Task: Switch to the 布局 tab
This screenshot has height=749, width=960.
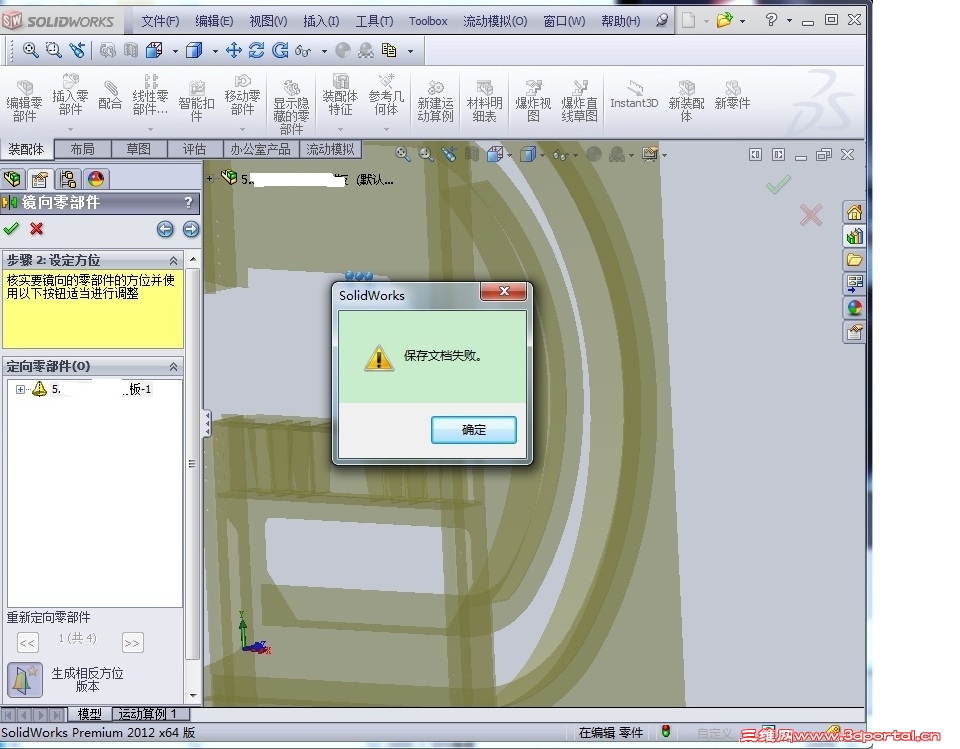Action: click(83, 149)
